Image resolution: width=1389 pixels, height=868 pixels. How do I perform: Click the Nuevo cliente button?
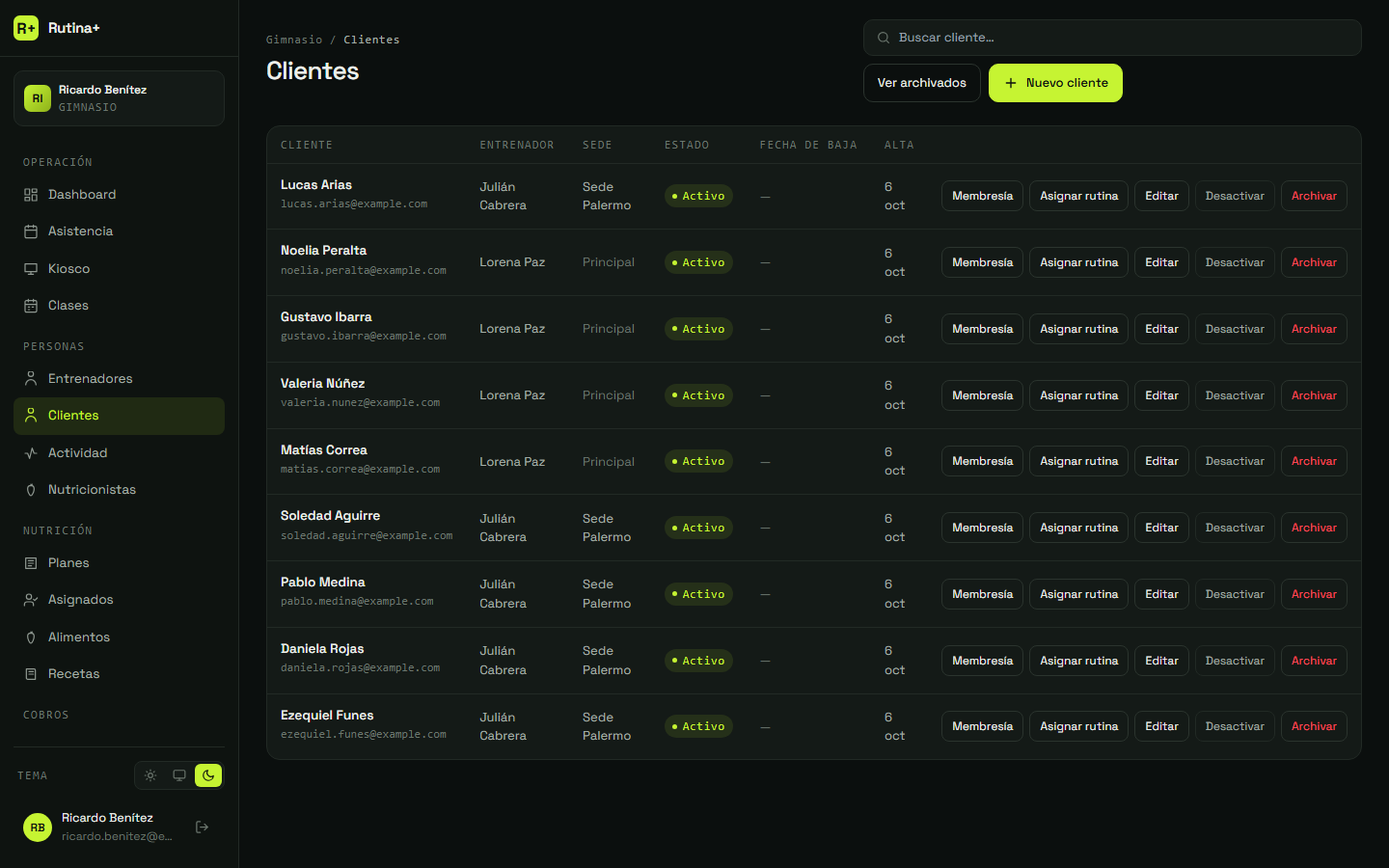[1055, 83]
